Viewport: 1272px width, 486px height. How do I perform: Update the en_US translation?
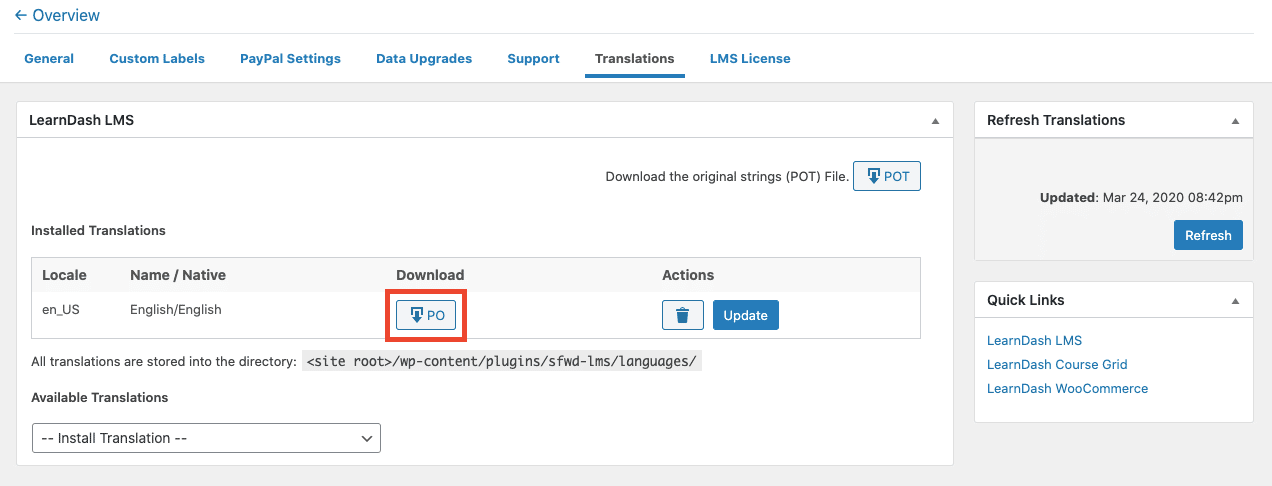[746, 315]
